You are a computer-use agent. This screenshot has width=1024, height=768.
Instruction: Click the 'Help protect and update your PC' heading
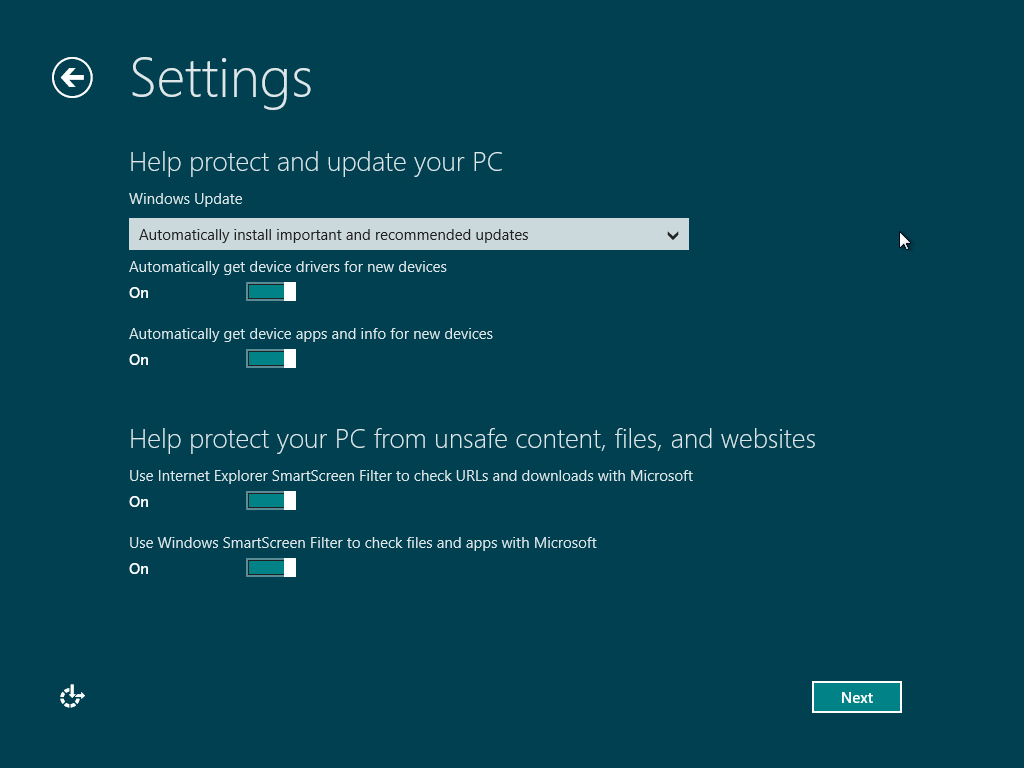pyautogui.click(x=316, y=162)
